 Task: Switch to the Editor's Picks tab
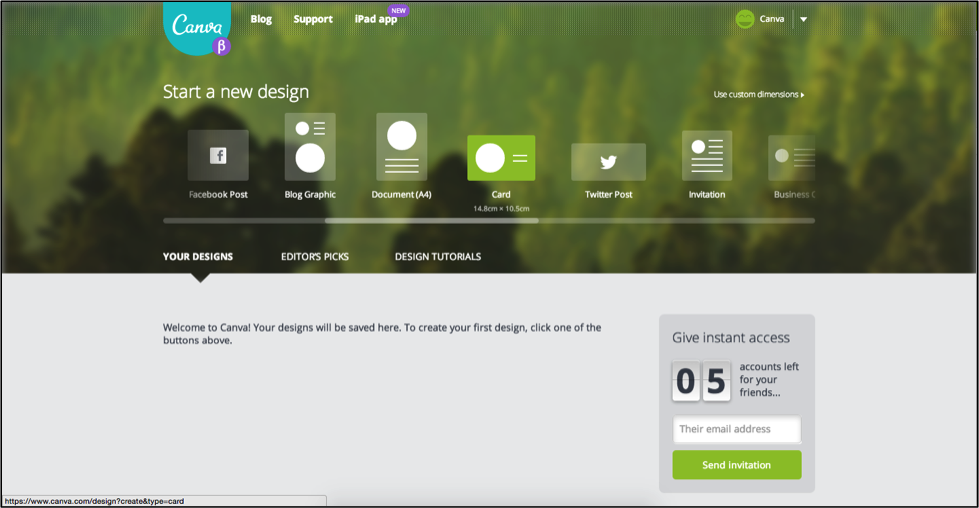tap(315, 257)
